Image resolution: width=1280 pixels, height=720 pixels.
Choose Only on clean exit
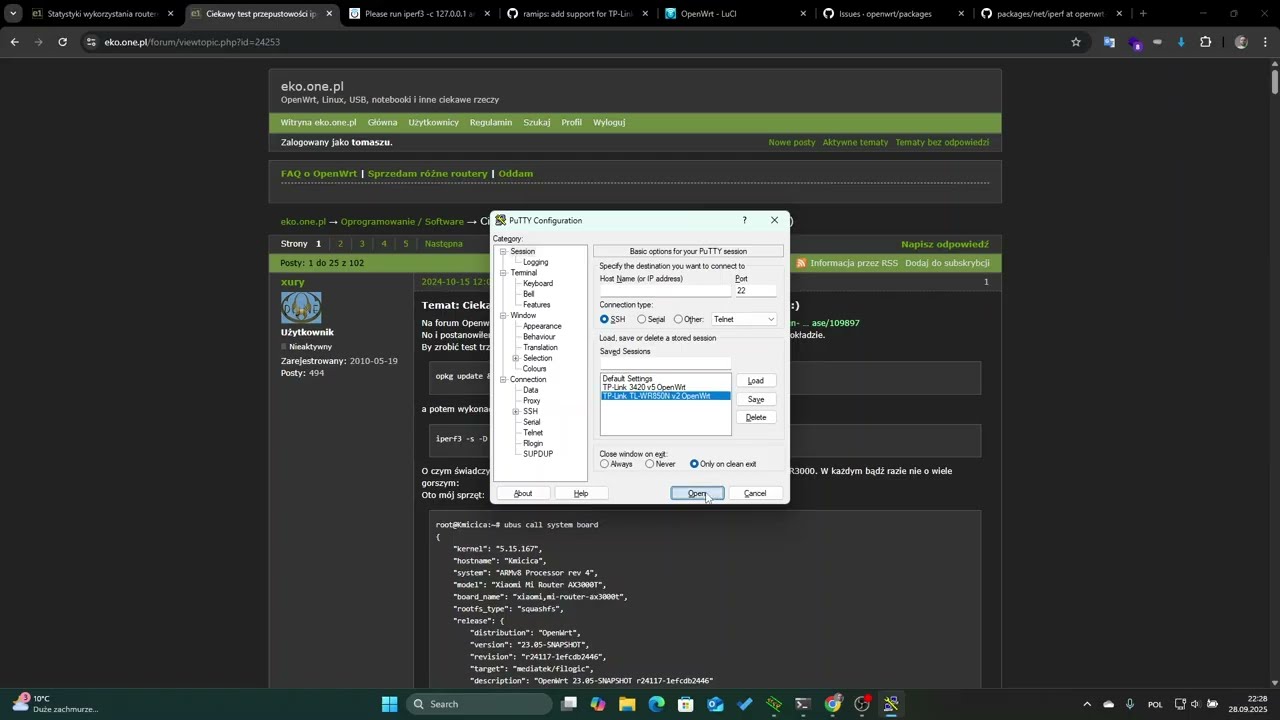(694, 464)
